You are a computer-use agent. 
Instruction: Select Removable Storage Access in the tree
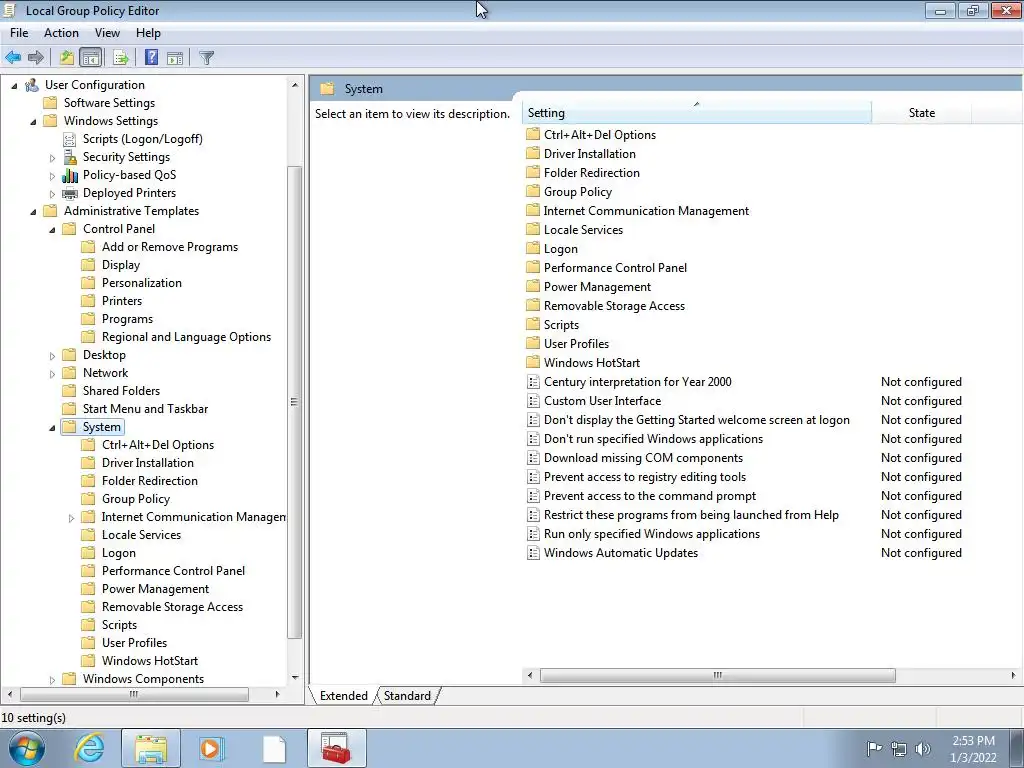point(172,607)
